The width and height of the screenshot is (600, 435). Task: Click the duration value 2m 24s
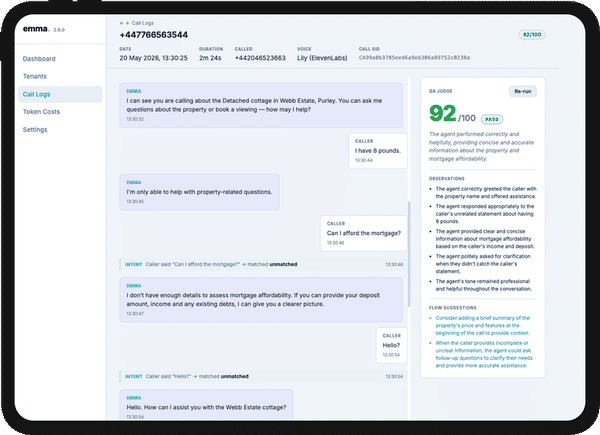pyautogui.click(x=210, y=58)
